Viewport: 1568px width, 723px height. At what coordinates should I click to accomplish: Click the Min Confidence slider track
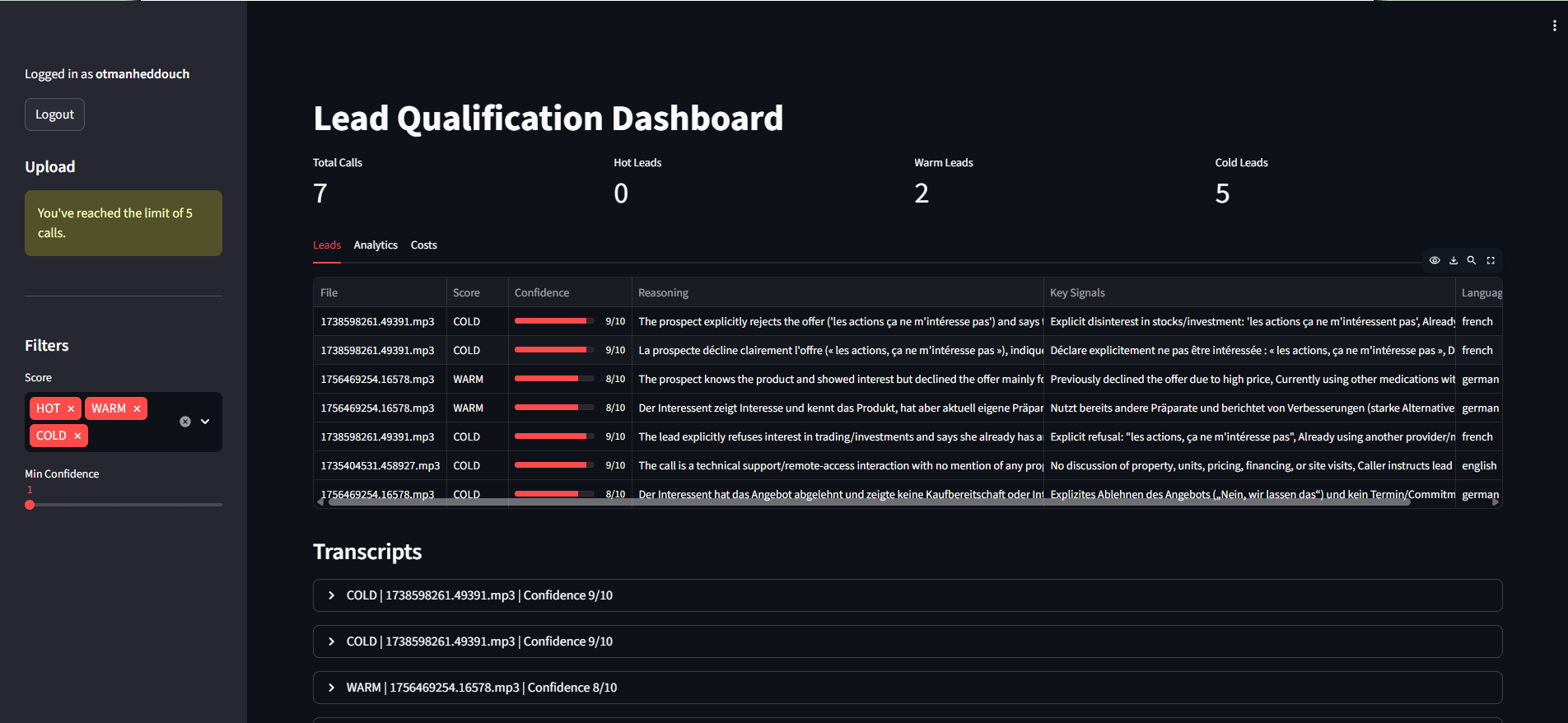coord(124,505)
